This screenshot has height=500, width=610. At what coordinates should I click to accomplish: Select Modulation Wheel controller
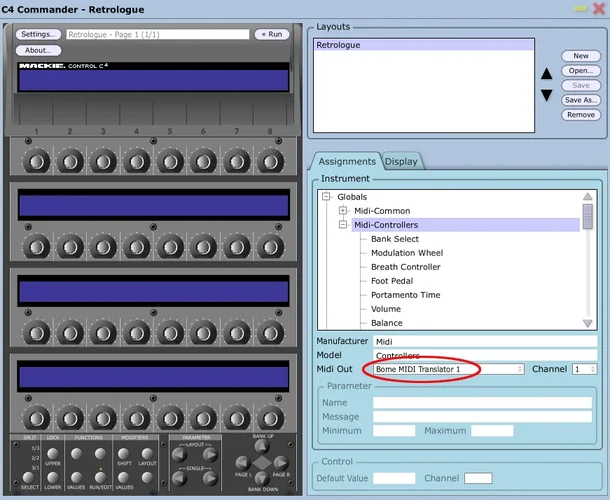[407, 253]
